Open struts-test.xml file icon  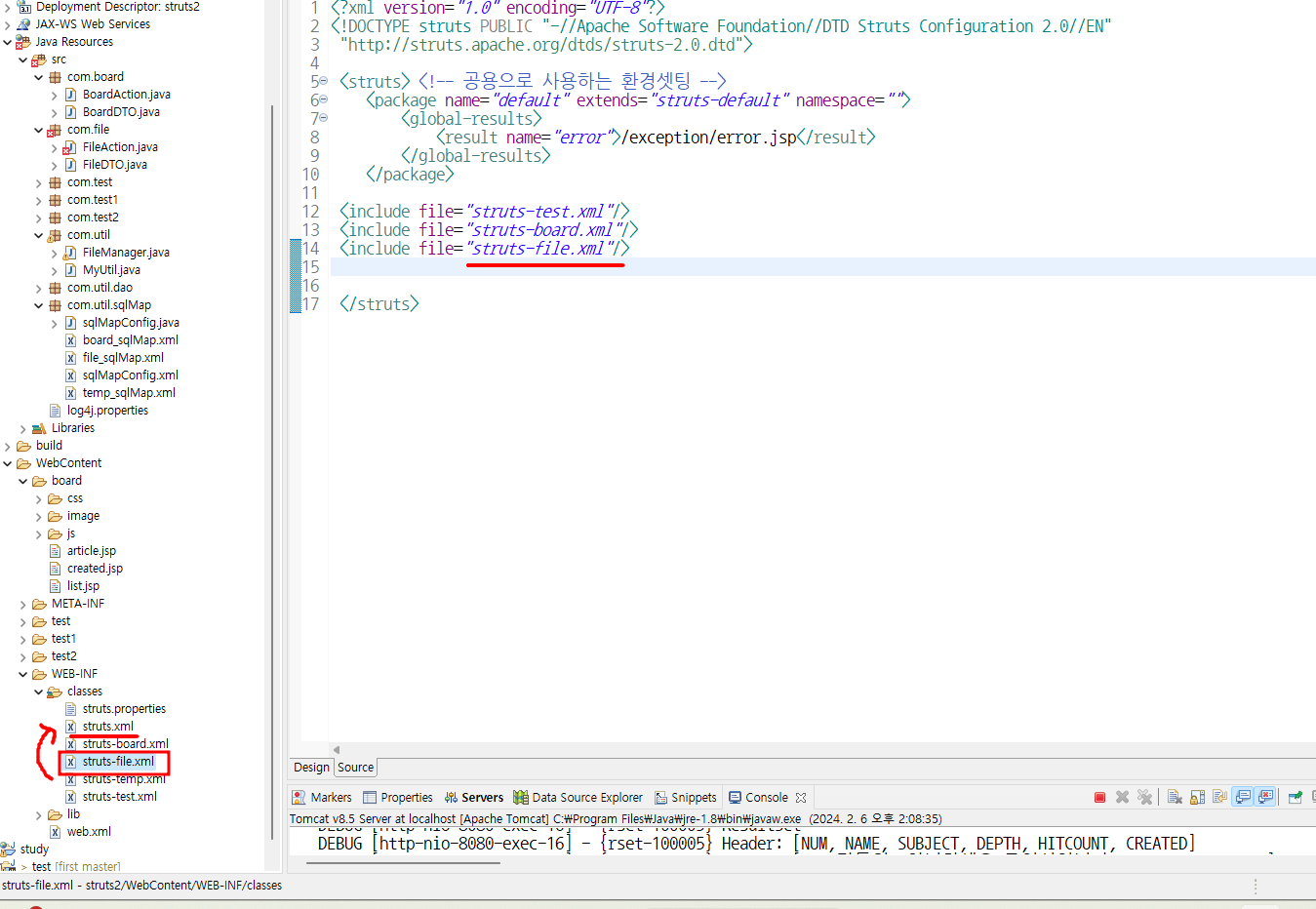click(70, 797)
